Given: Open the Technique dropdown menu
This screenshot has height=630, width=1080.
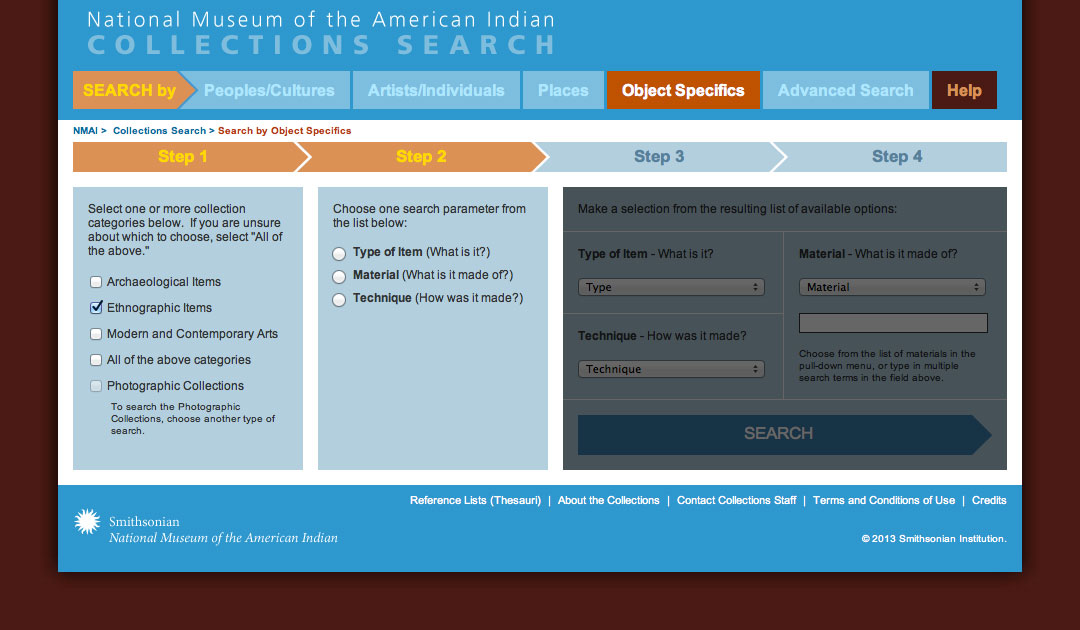Looking at the screenshot, I should 671,369.
